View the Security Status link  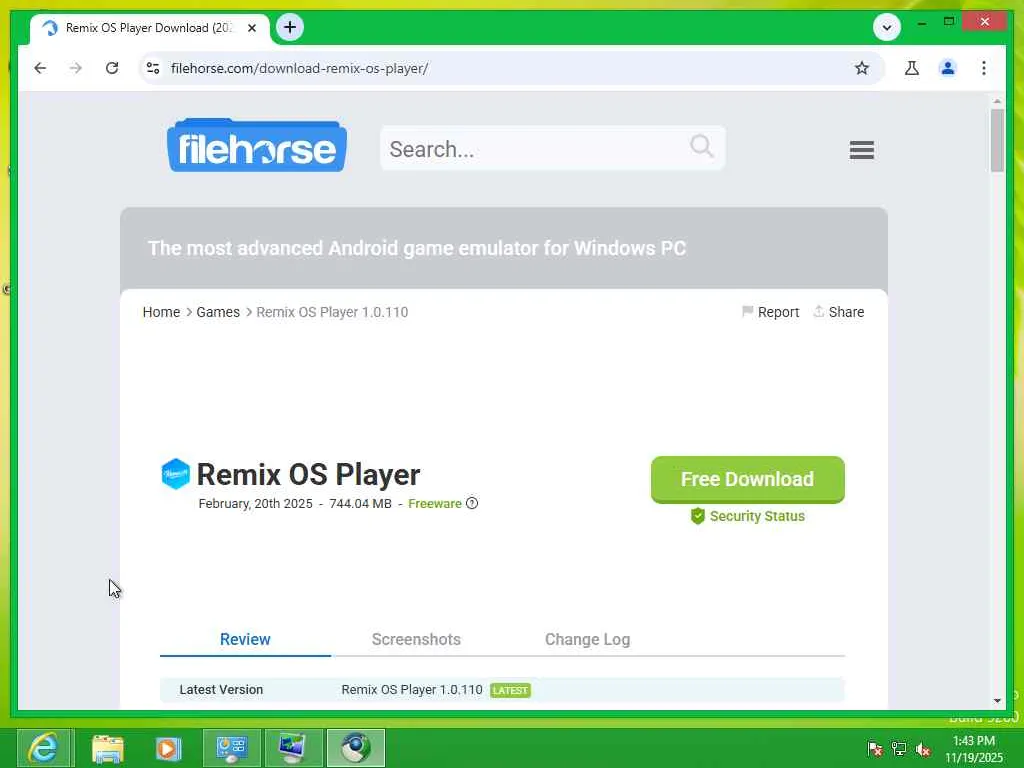tap(757, 516)
